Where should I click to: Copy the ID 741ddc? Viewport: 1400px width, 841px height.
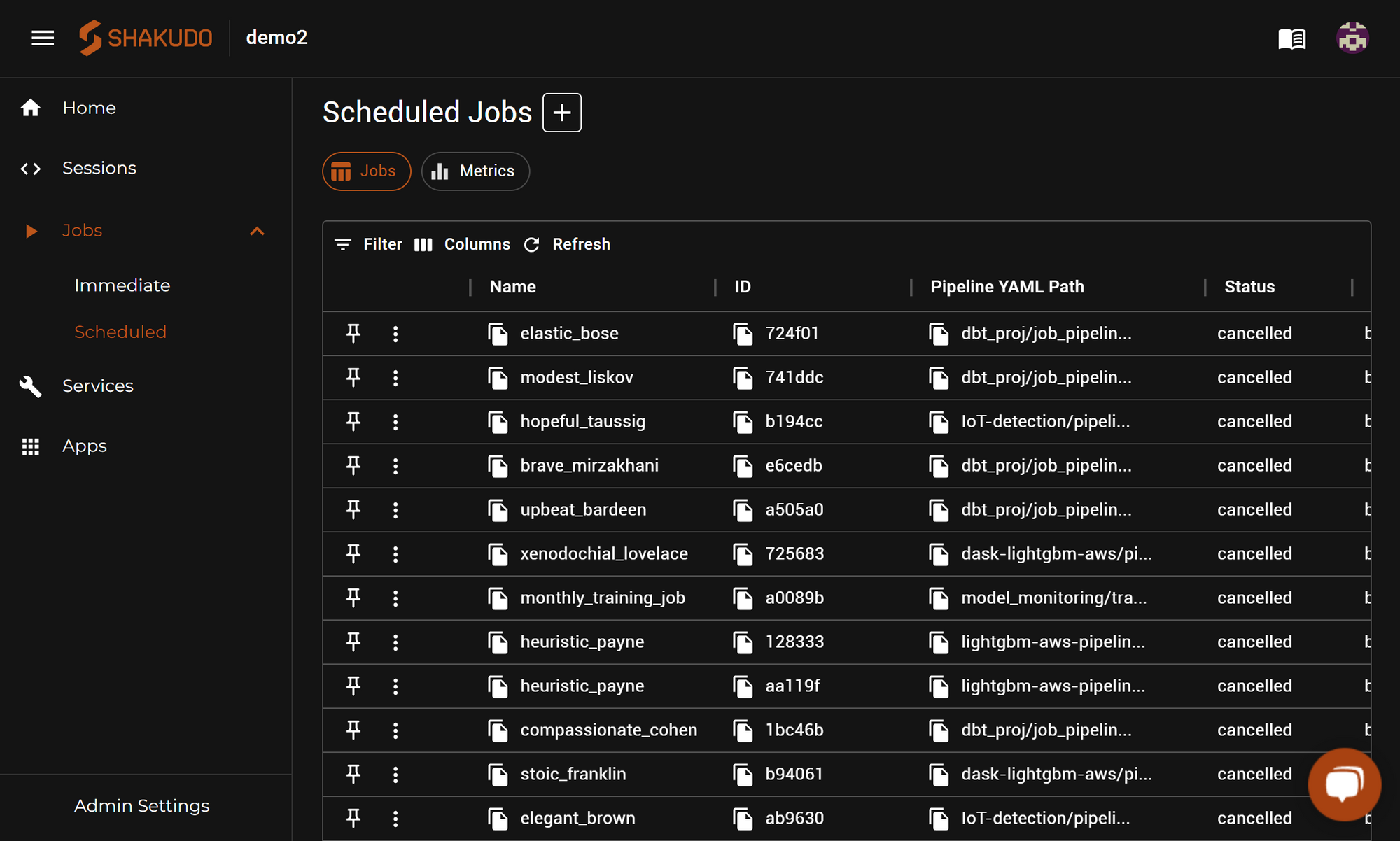743,378
